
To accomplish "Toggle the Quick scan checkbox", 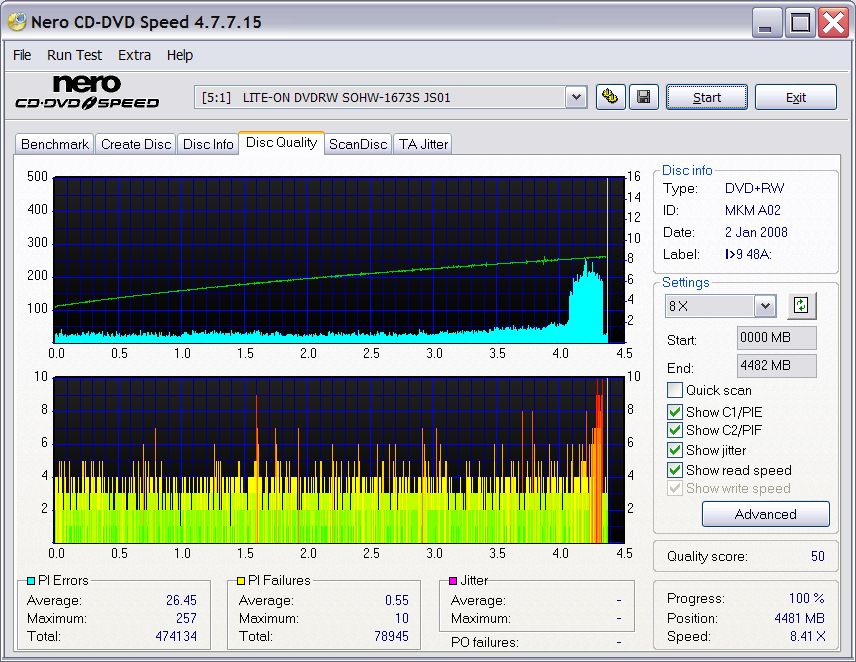I will coord(675,390).
